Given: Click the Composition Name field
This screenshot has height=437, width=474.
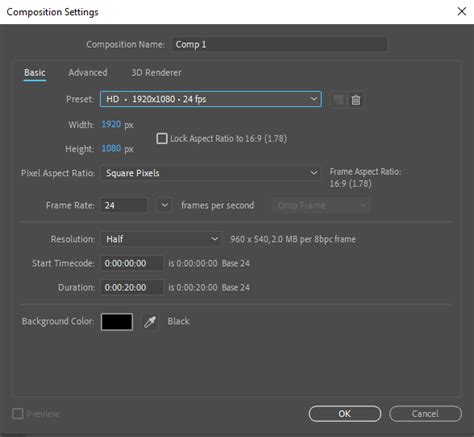Looking at the screenshot, I should (x=279, y=44).
